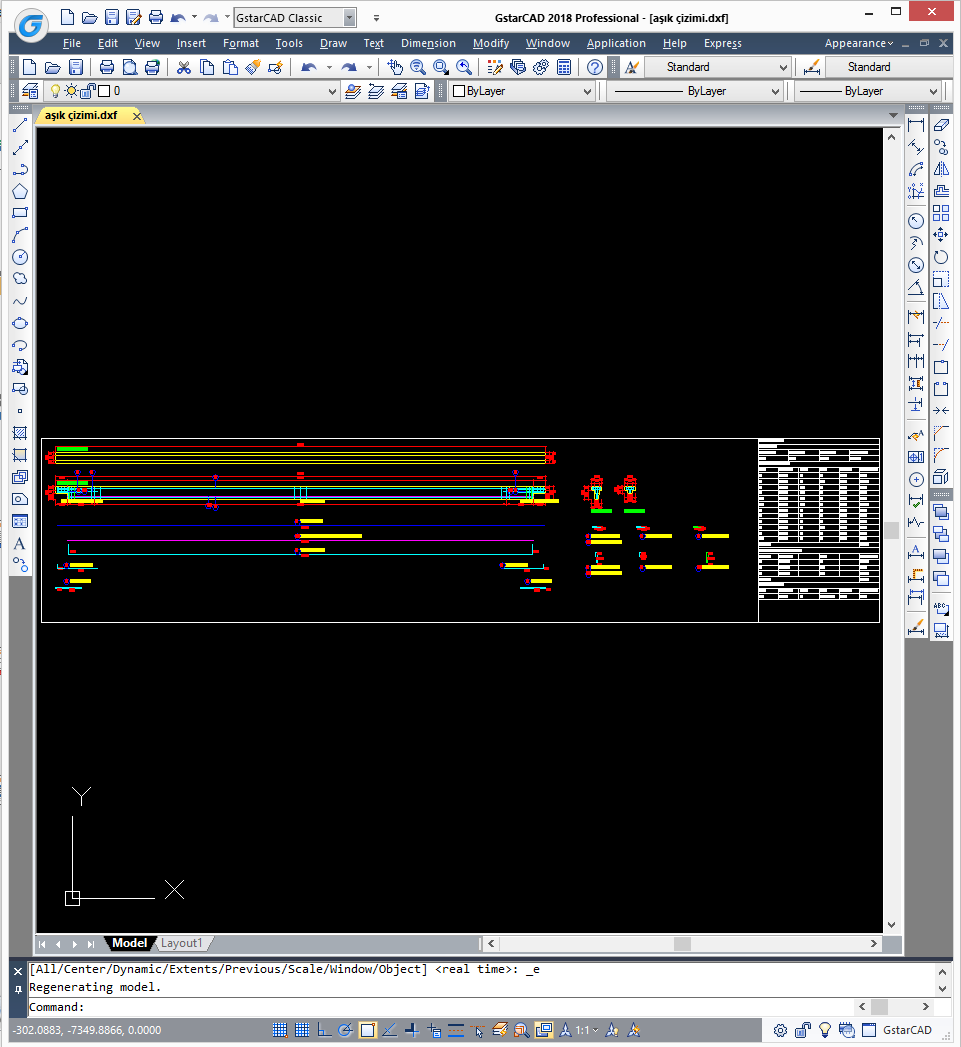Select the Mirror modify tool
961x1047 pixels.
pyautogui.click(x=941, y=169)
